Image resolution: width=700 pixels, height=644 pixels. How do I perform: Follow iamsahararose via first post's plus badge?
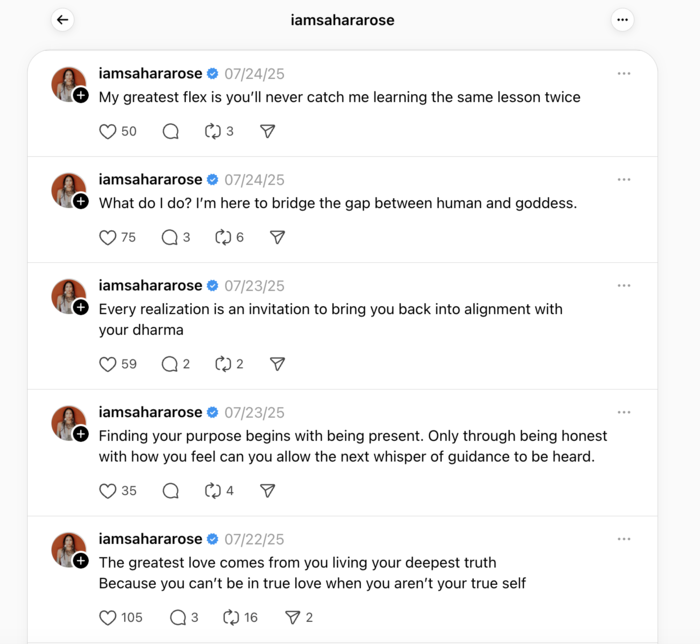point(81,95)
